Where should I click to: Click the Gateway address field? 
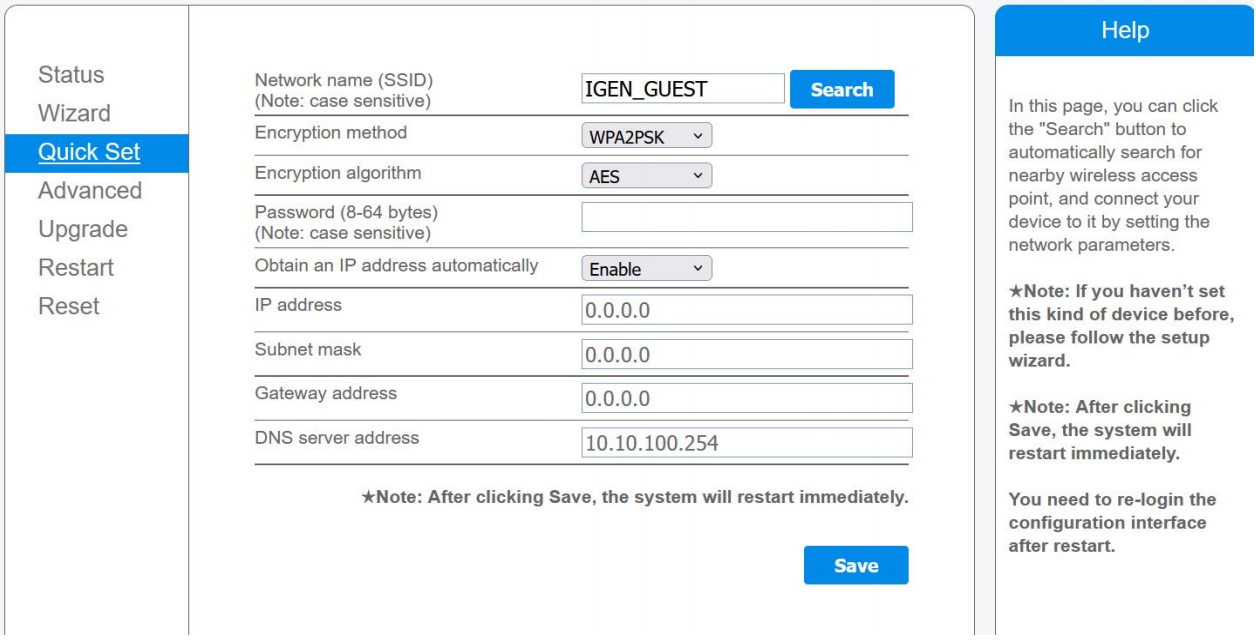click(746, 398)
